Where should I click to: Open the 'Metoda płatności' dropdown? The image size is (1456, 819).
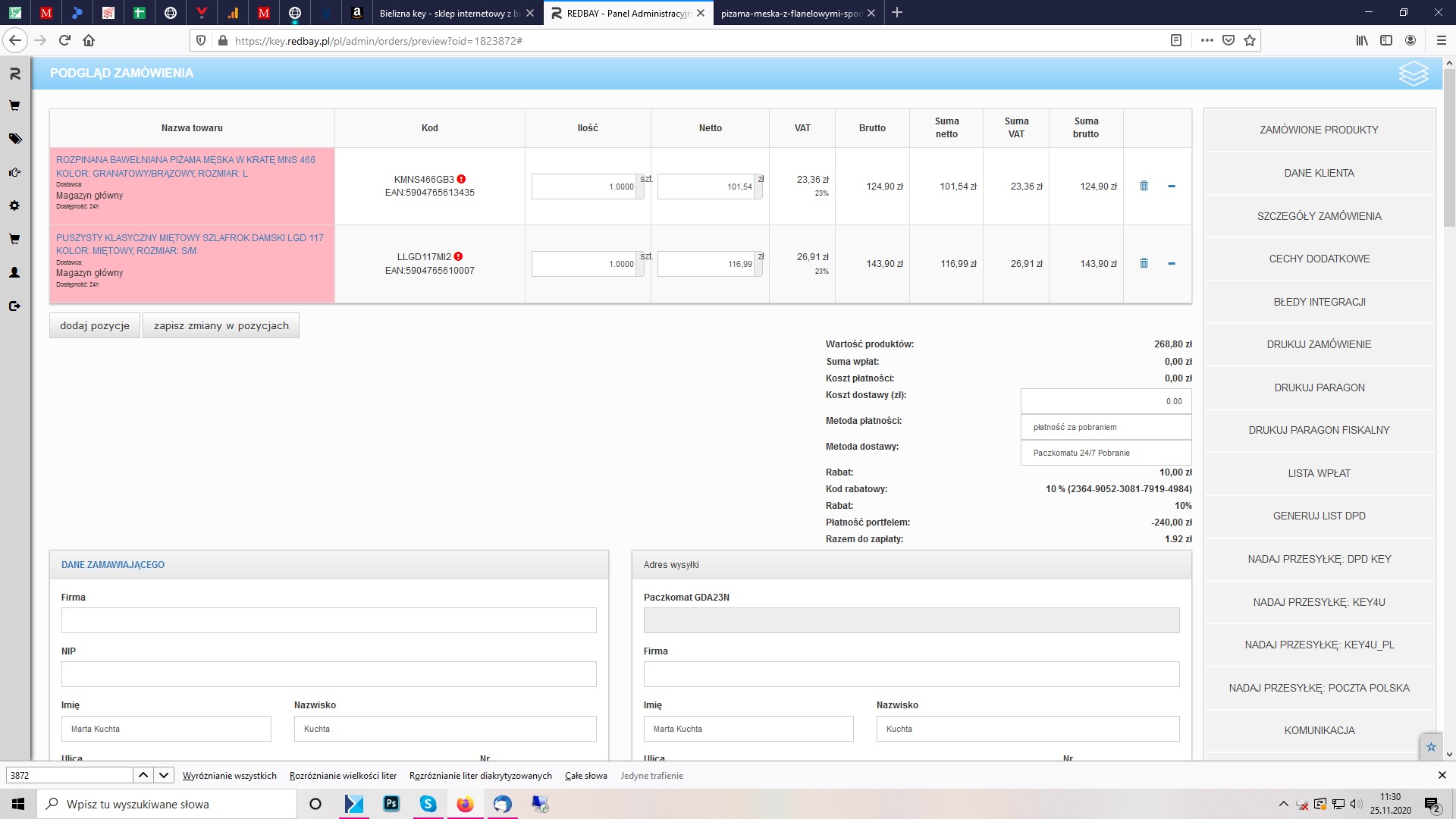coord(1106,427)
